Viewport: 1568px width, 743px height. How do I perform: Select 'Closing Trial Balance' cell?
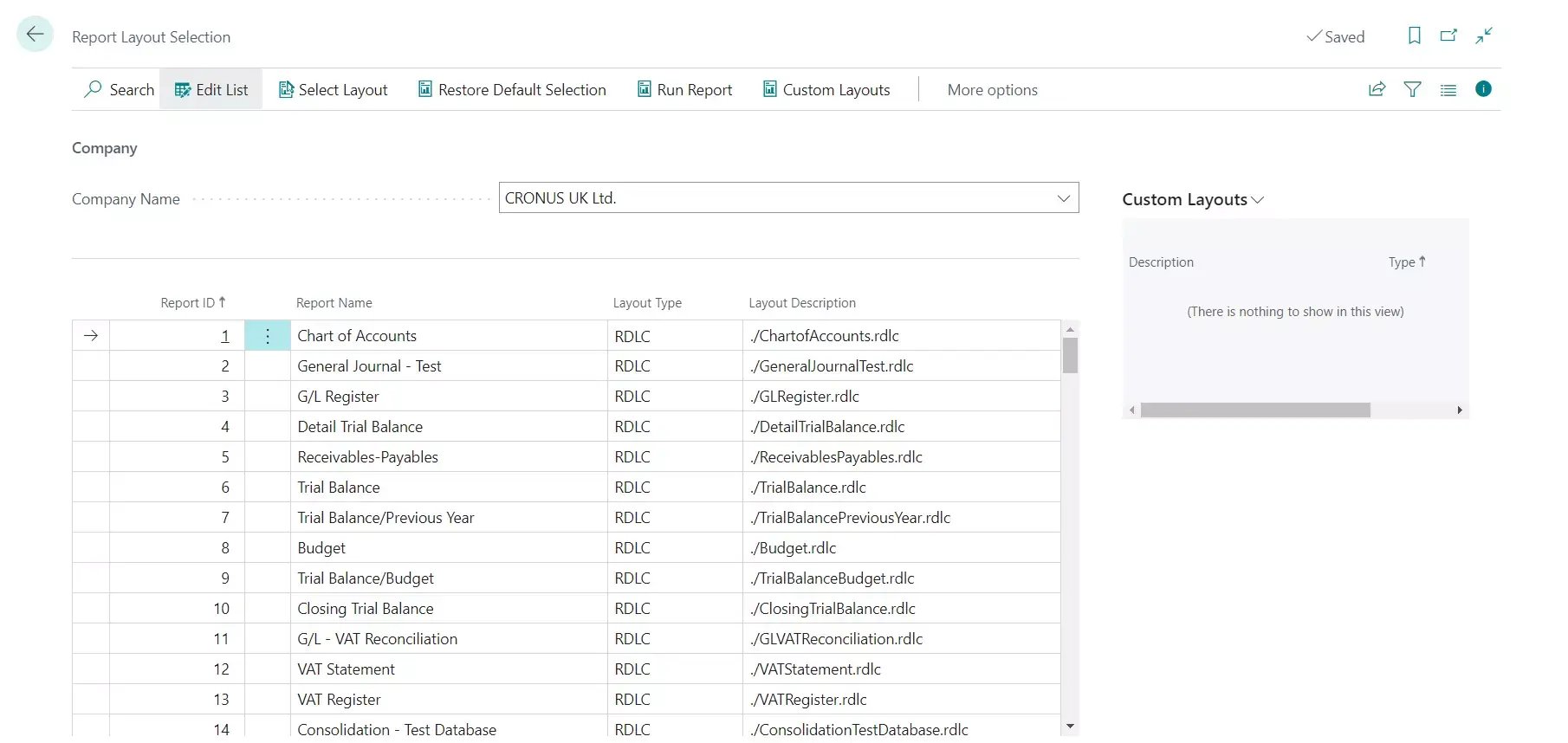pyautogui.click(x=449, y=608)
